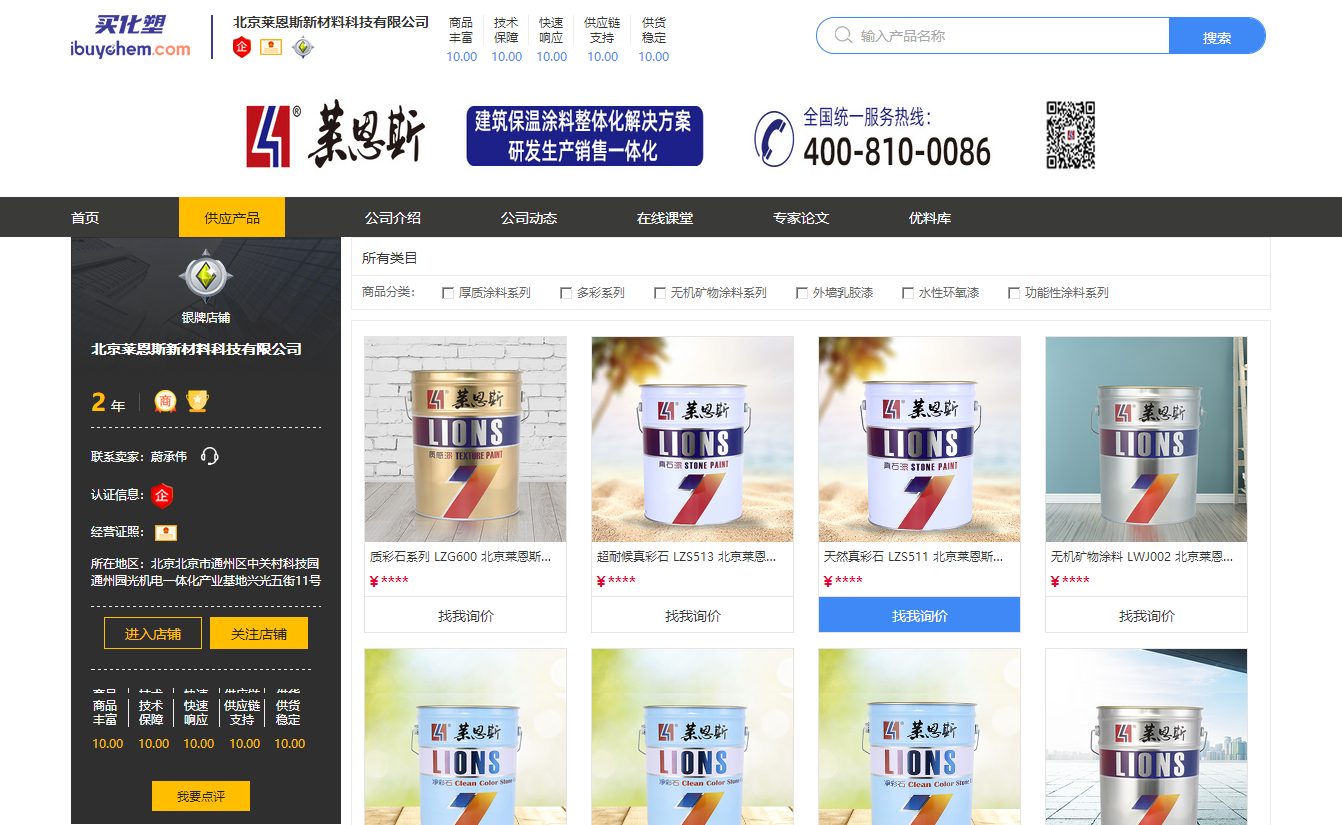Click the red enterprise badge in the header
Screen dimensions: 1342x825
tap(241, 47)
